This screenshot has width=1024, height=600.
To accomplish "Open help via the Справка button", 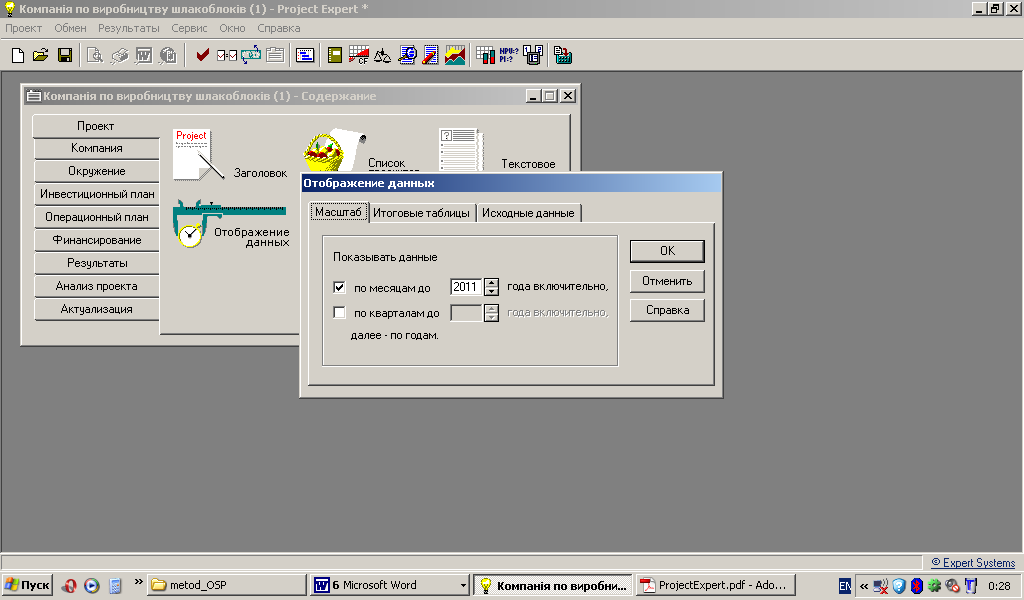I will (667, 310).
